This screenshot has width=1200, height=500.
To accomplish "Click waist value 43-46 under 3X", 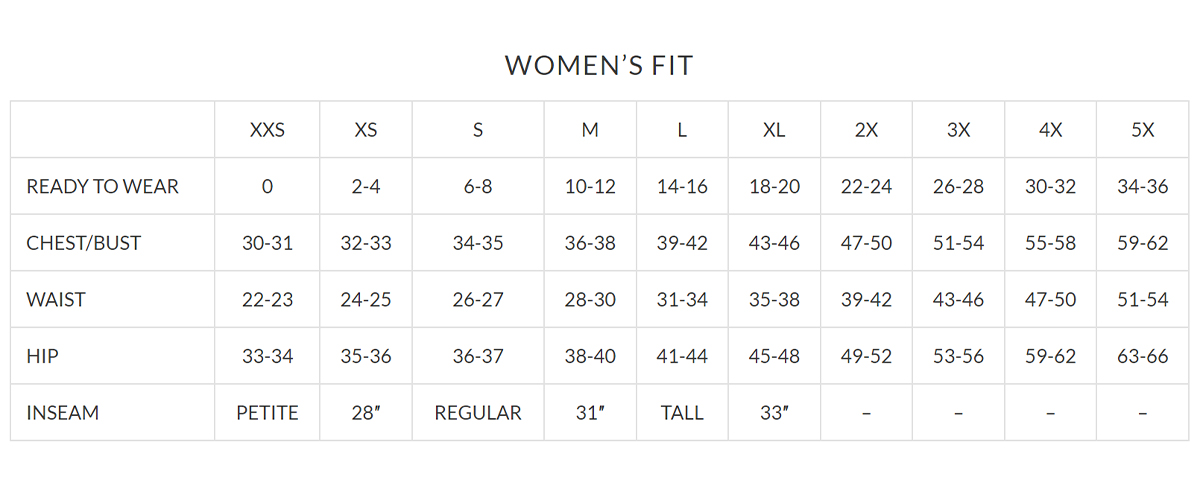I will [958, 300].
